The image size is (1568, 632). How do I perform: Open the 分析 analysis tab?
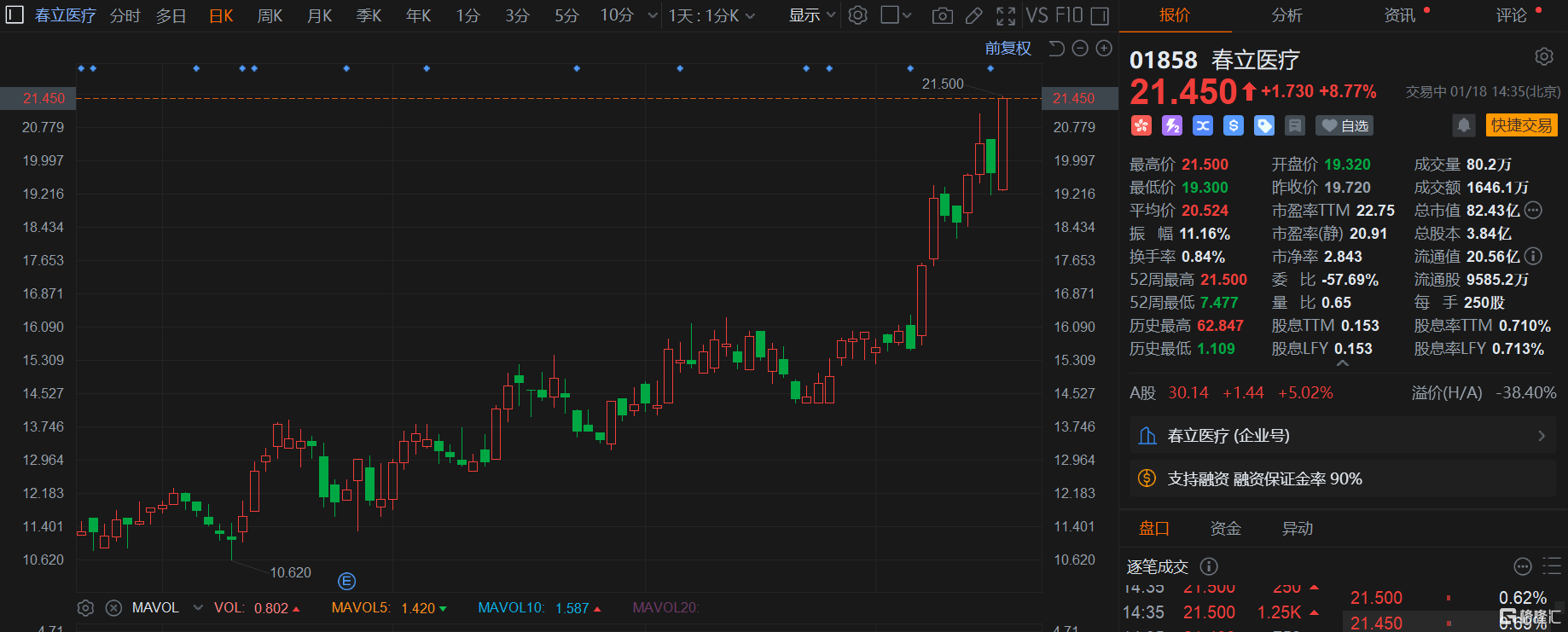click(1286, 15)
